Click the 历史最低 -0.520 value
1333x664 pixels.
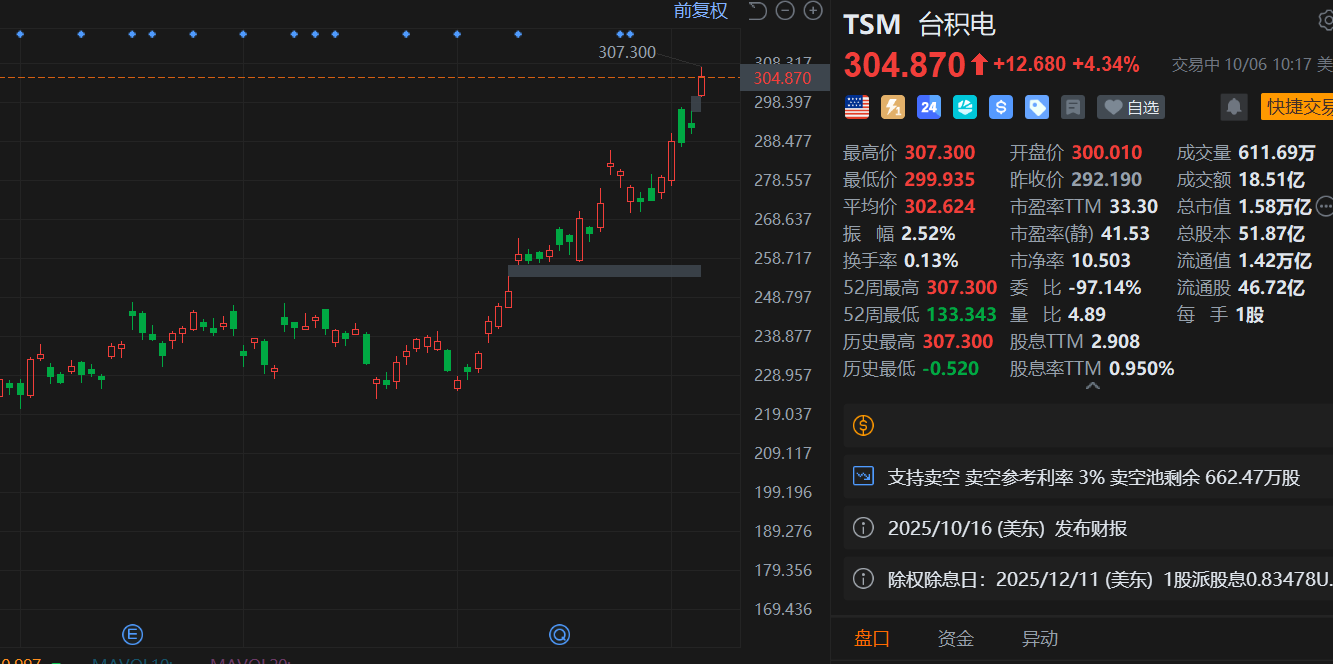[x=951, y=369]
